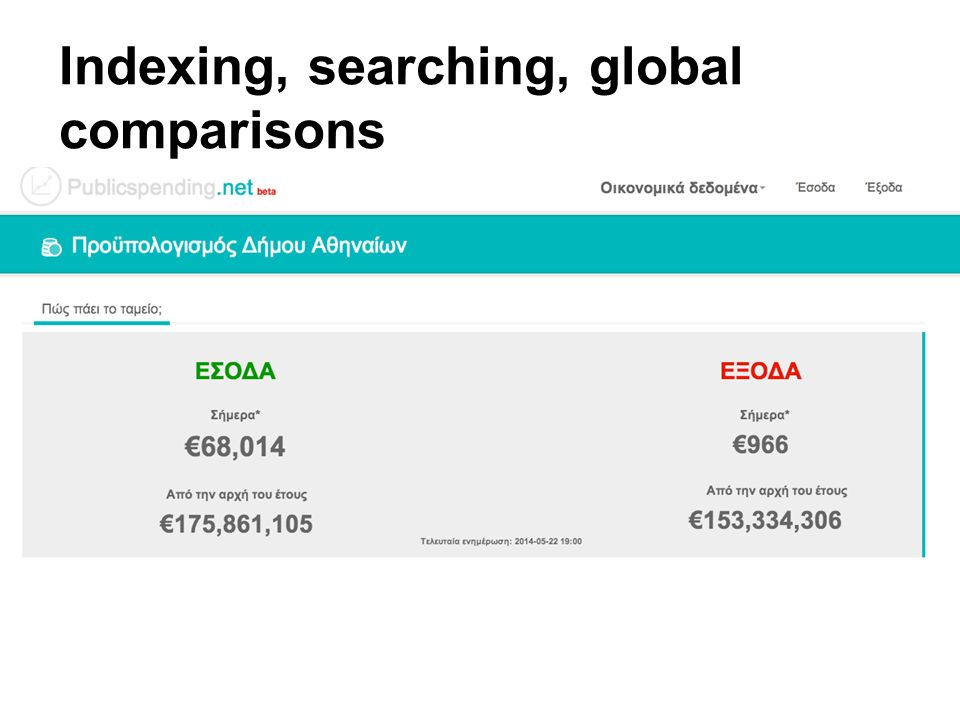This screenshot has height=720, width=960.
Task: Click today's expenses amount €966
Action: pos(760,444)
